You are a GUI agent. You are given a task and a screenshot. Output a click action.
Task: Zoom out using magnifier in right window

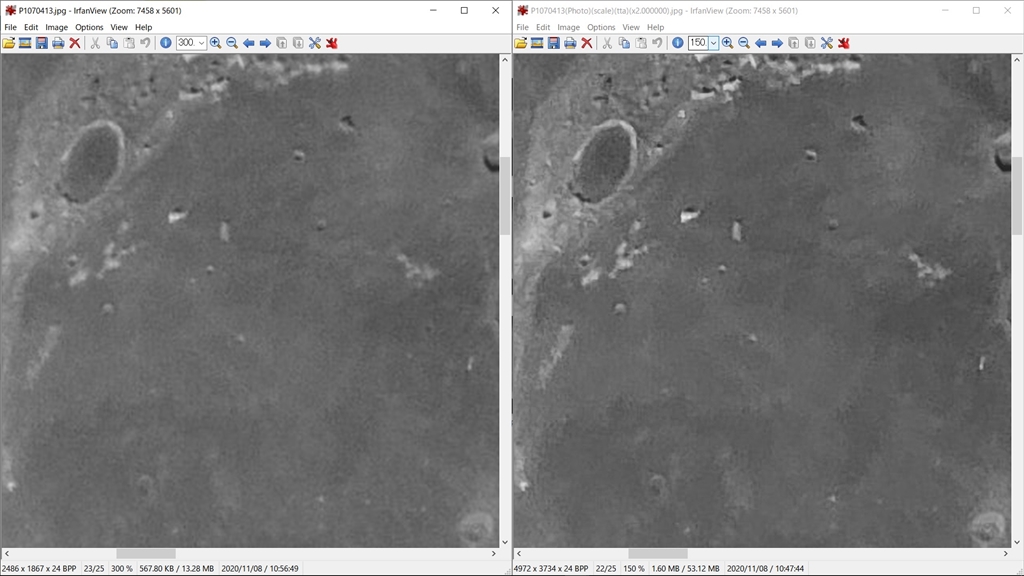(744, 43)
